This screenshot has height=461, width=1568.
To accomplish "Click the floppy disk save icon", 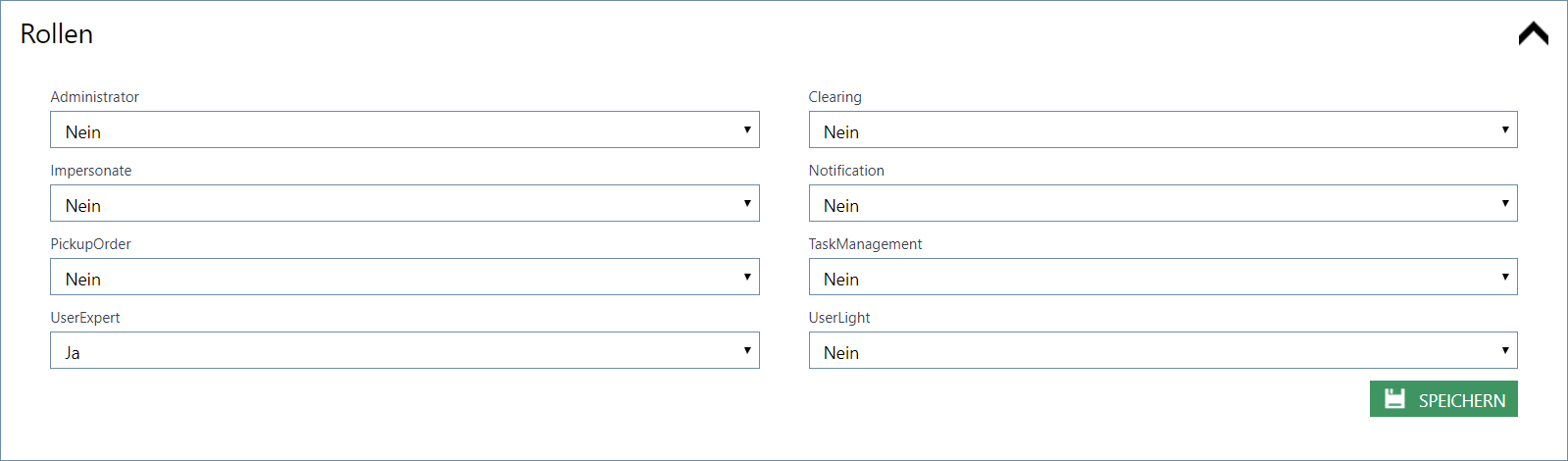I will [x=1394, y=398].
